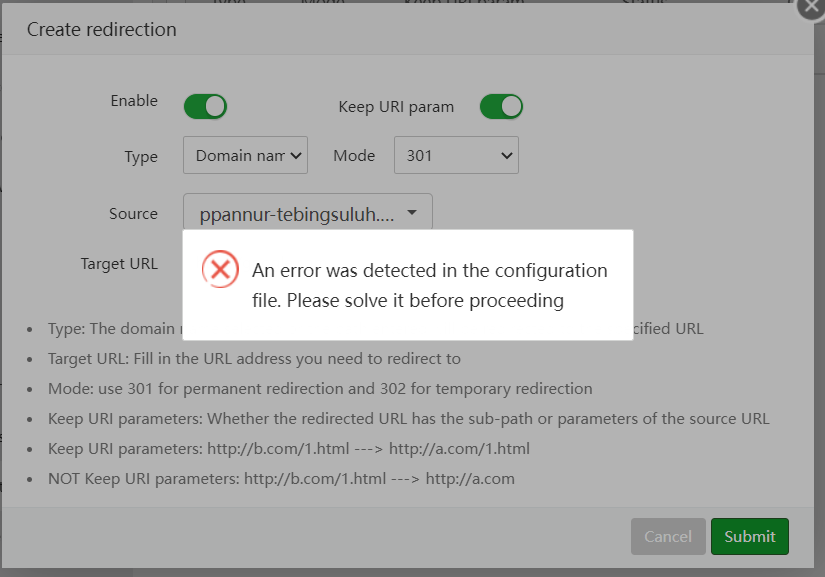Disable the Keep URI param toggle
Image resolution: width=825 pixels, height=577 pixels.
[x=501, y=106]
